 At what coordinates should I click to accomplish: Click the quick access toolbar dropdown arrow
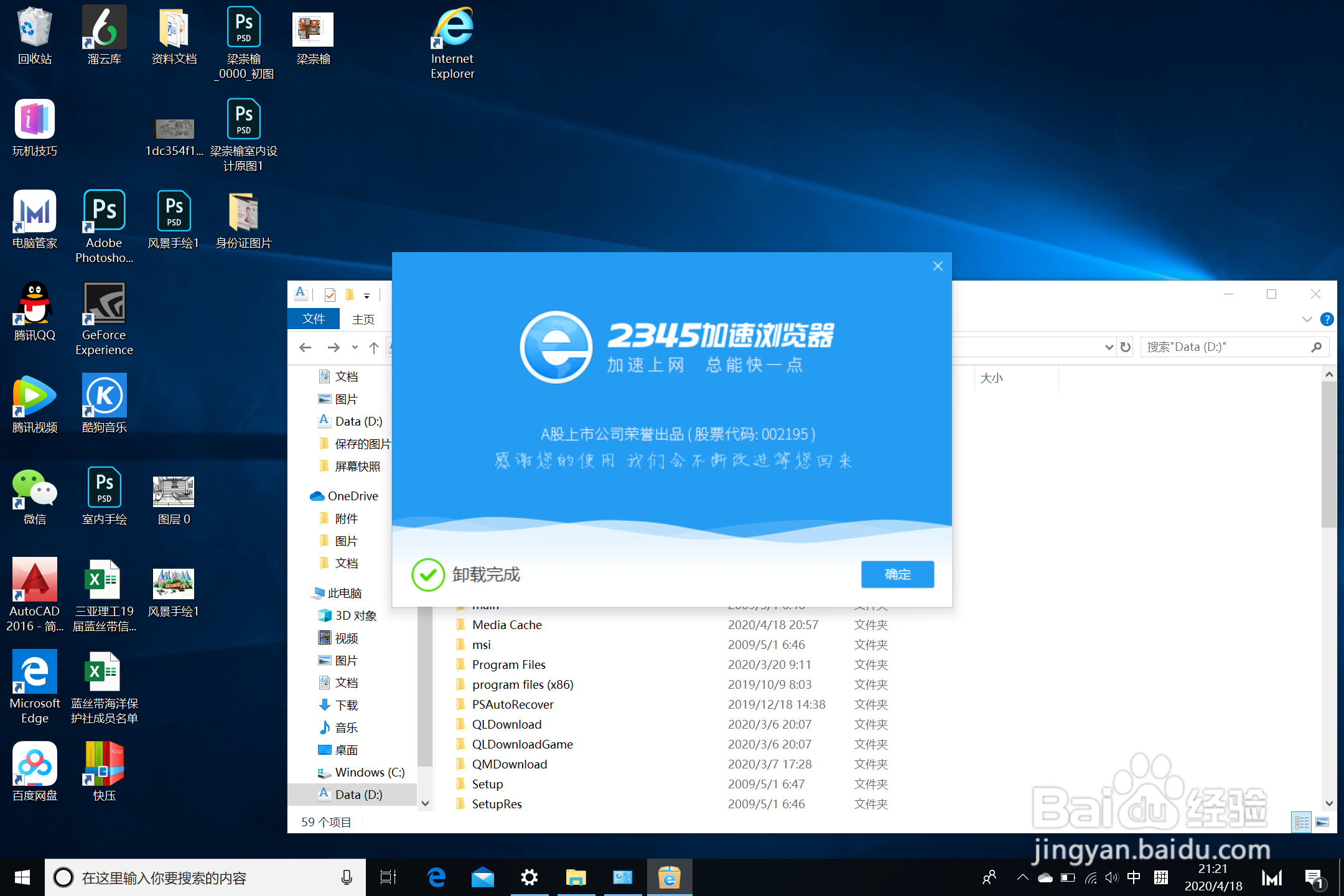367,296
